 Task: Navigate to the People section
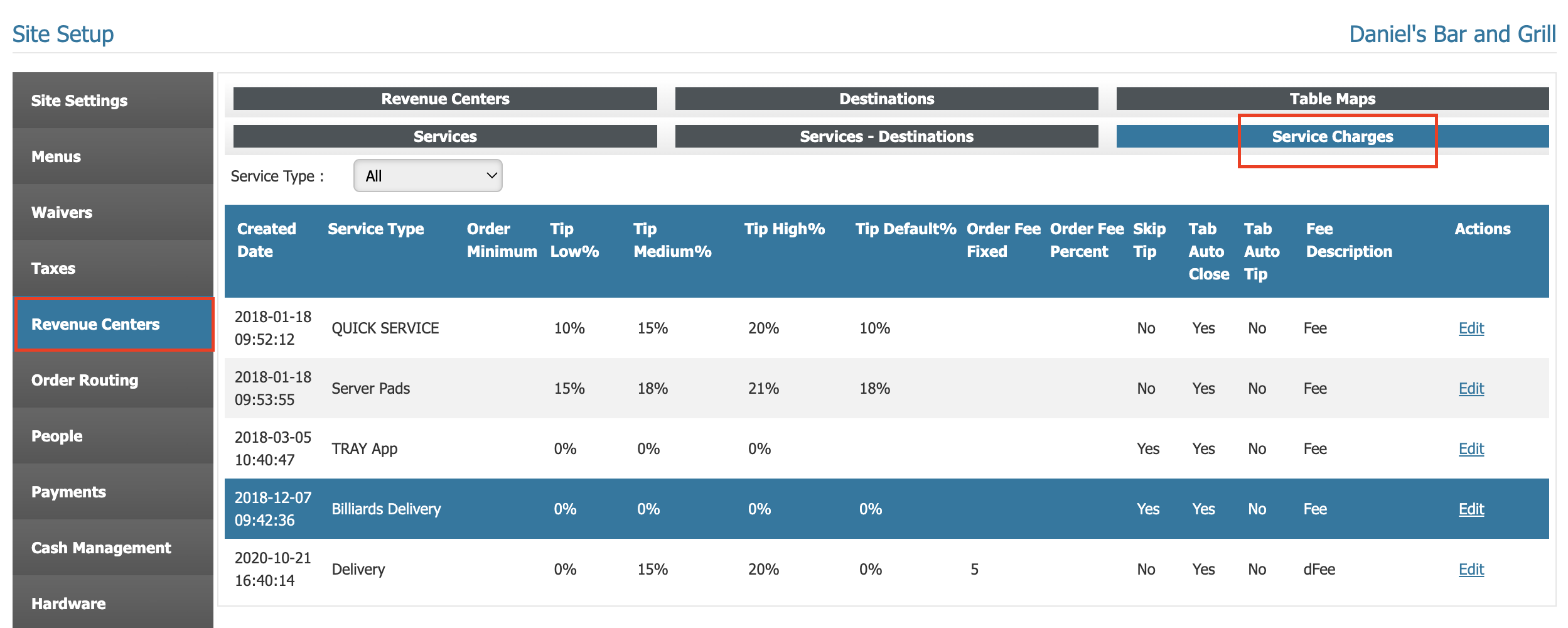(x=57, y=436)
